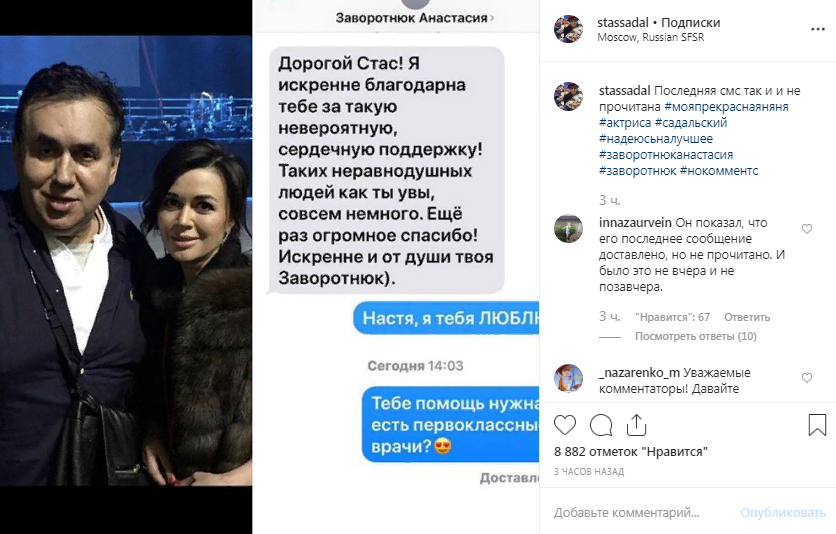Open three-dot more options menu
Viewport: 836px width, 534px height.
click(x=818, y=29)
